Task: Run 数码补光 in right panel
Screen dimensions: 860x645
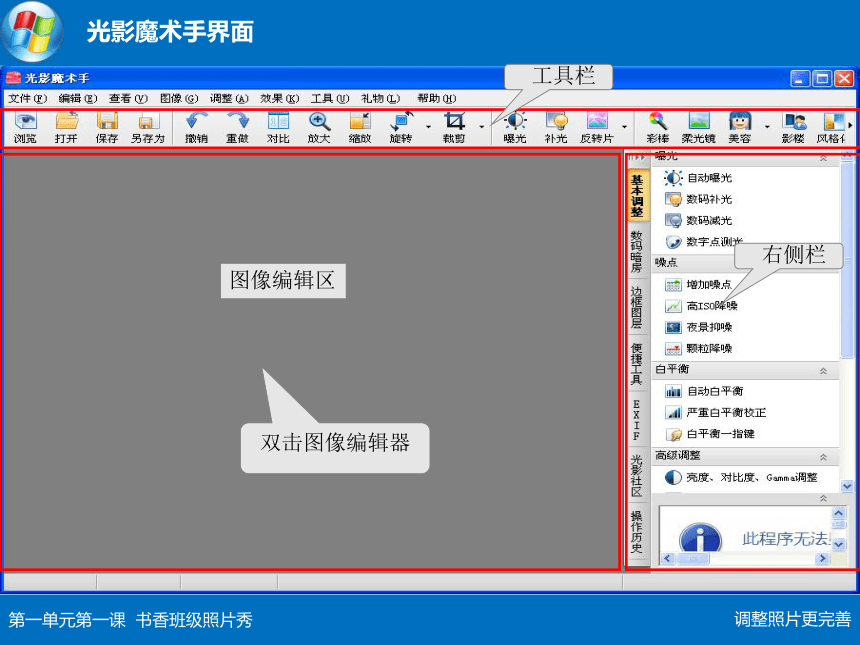Action: coord(698,199)
